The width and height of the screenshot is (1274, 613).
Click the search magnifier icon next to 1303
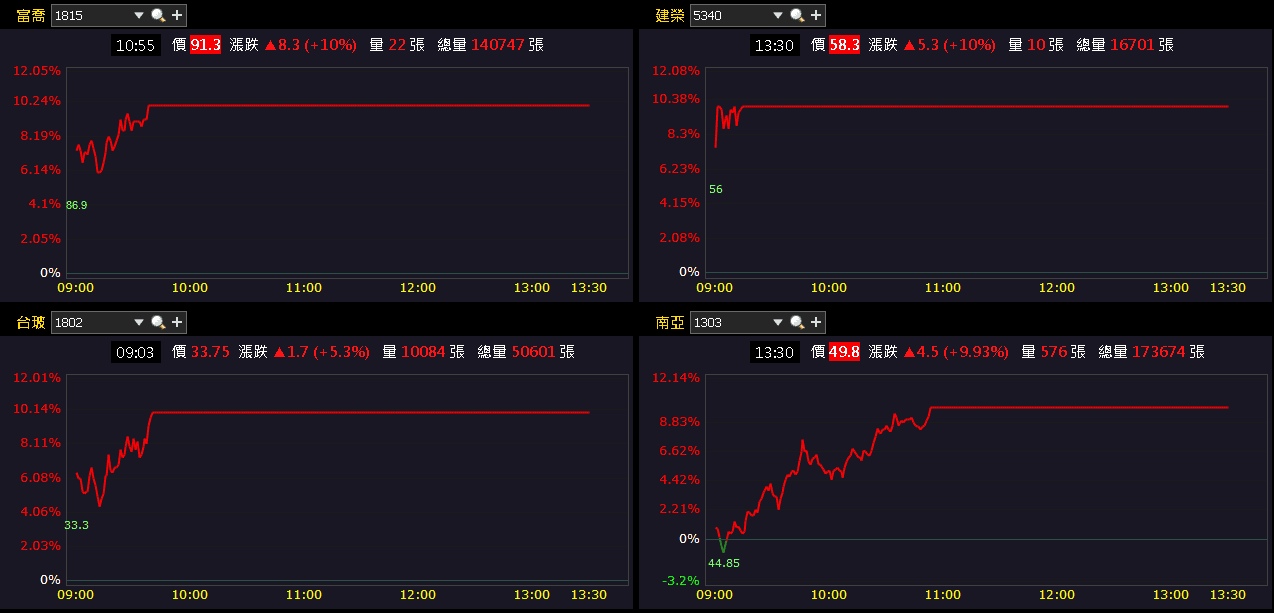[x=797, y=322]
